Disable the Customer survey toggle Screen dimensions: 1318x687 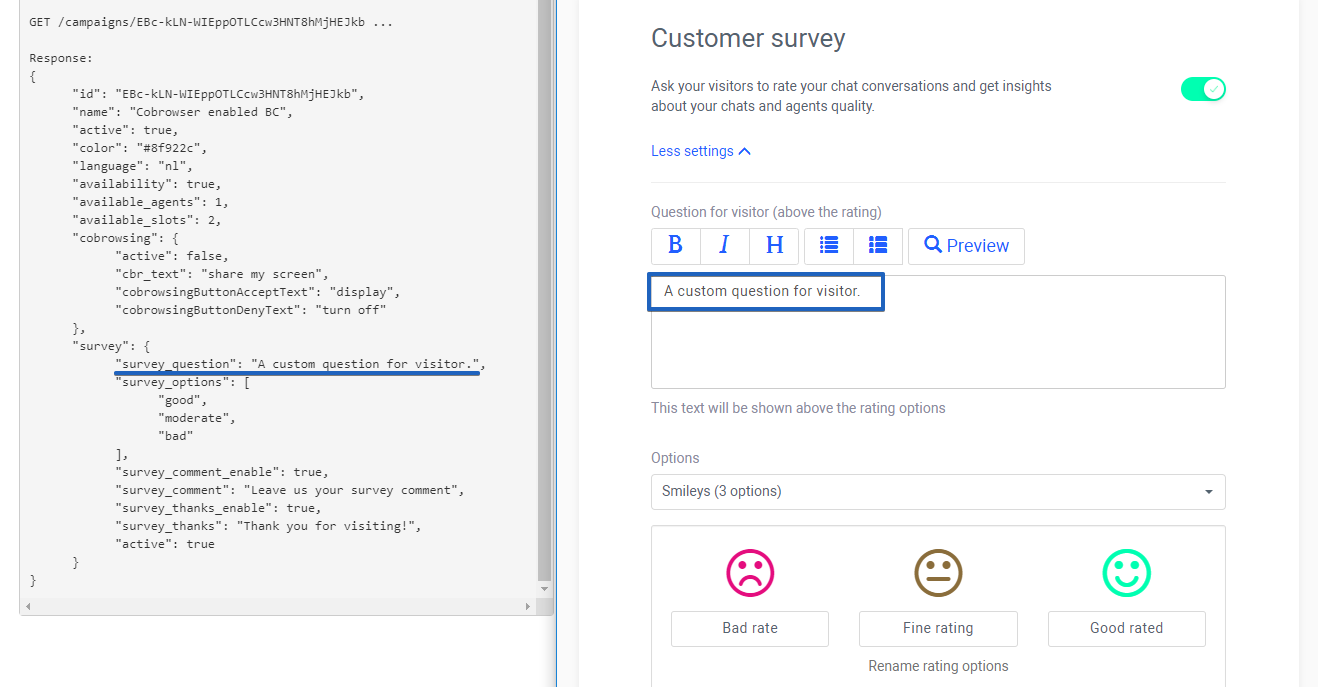1203,88
